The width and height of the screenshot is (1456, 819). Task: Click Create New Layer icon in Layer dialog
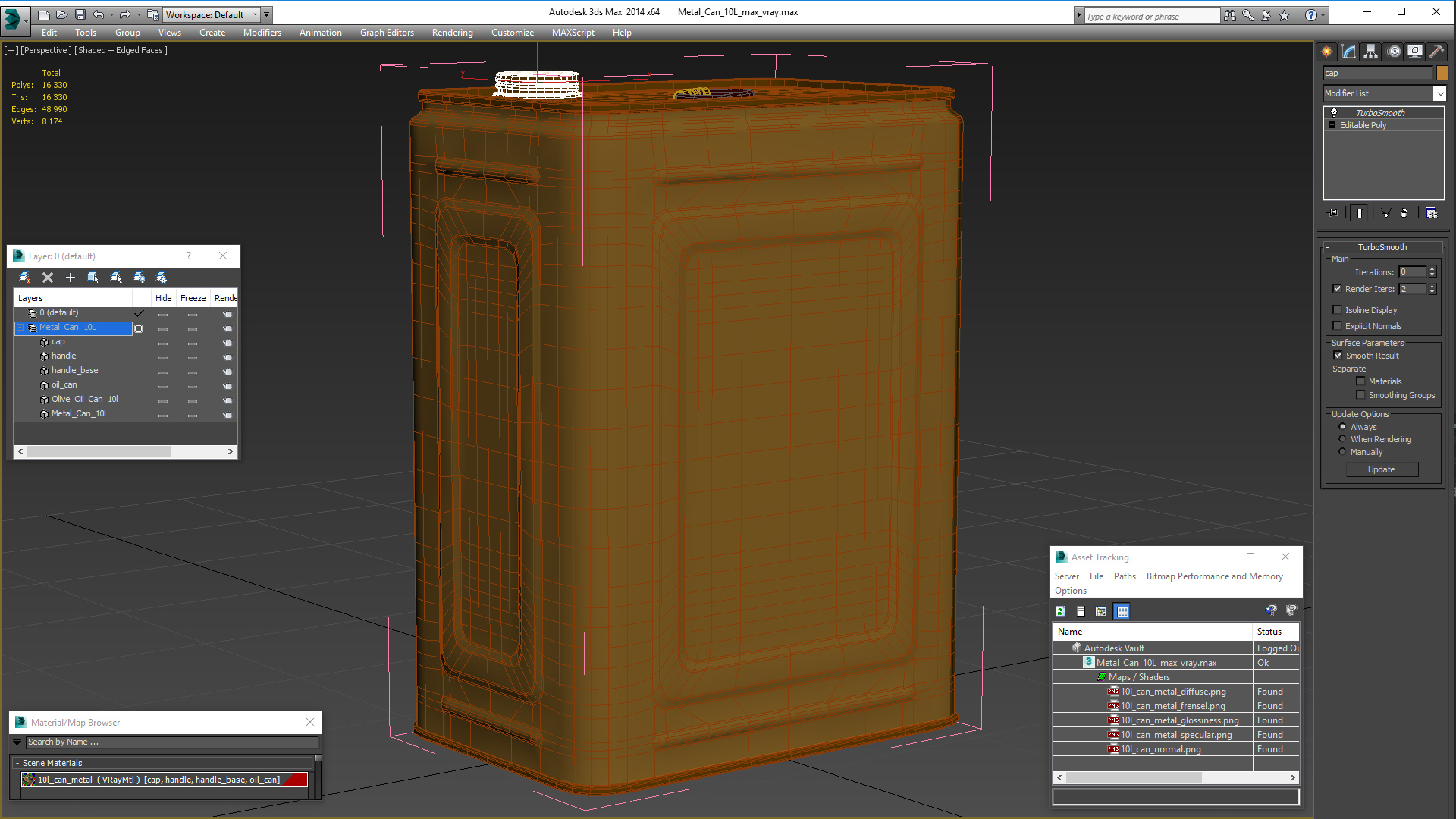(25, 278)
